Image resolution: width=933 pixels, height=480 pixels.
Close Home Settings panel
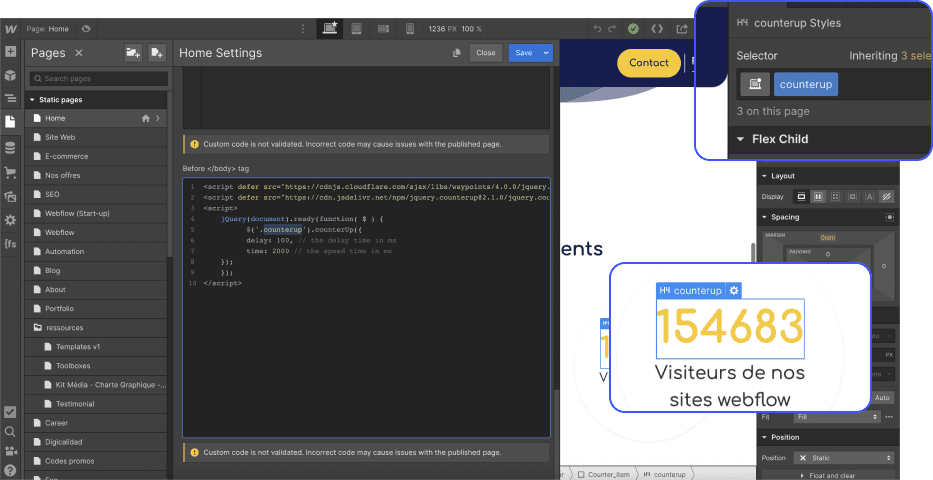point(486,53)
